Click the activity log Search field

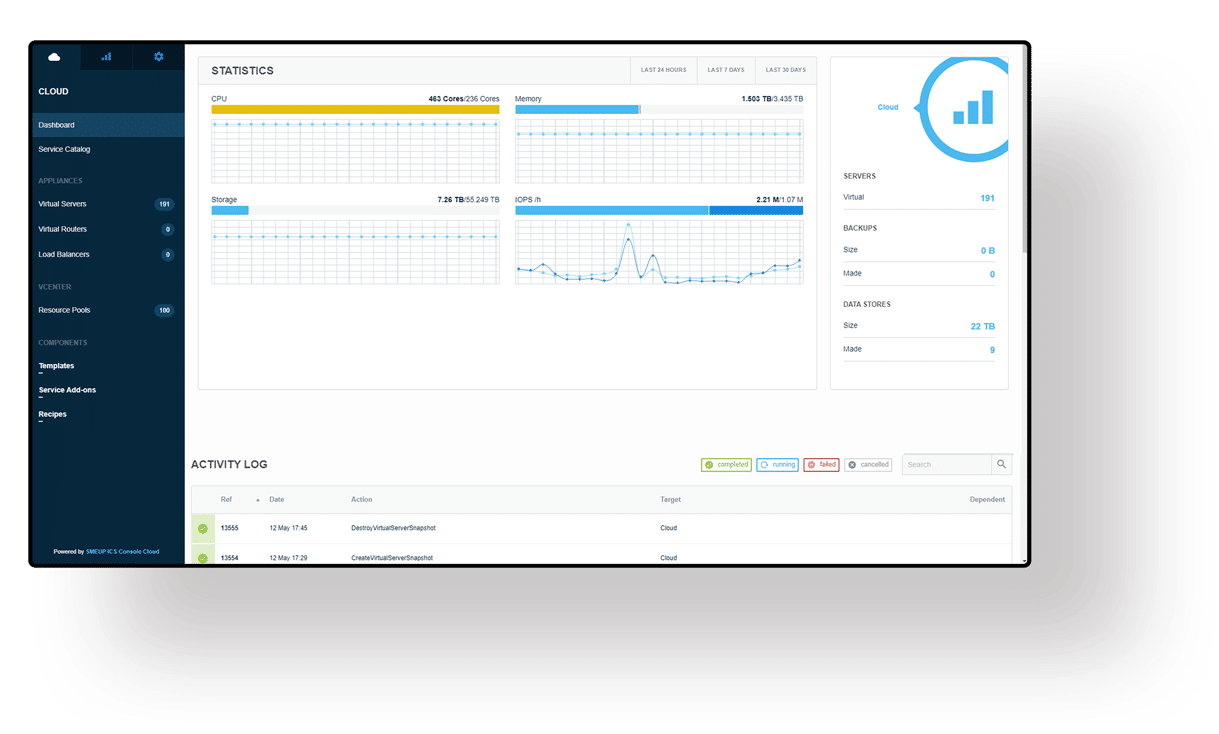click(x=946, y=464)
